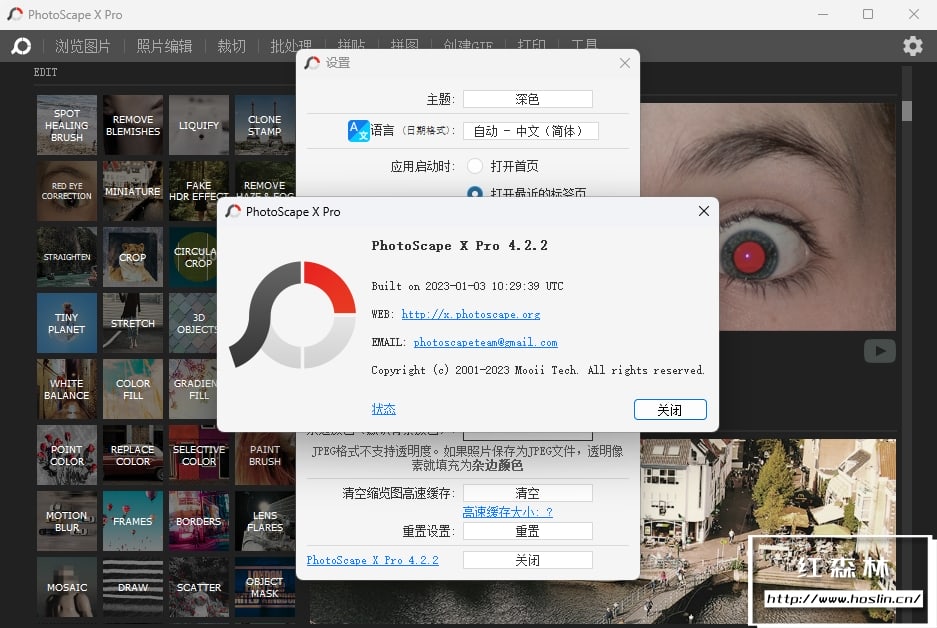
Task: Open the Straighten tool tile
Action: point(66,257)
